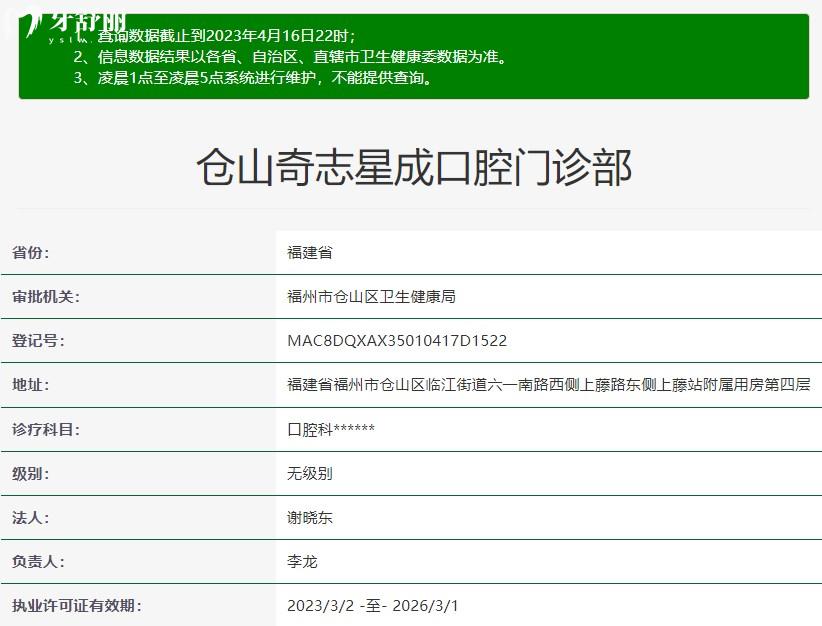Image resolution: width=822 pixels, height=626 pixels.
Task: Select legal person name 谢晓东
Action: pos(310,517)
